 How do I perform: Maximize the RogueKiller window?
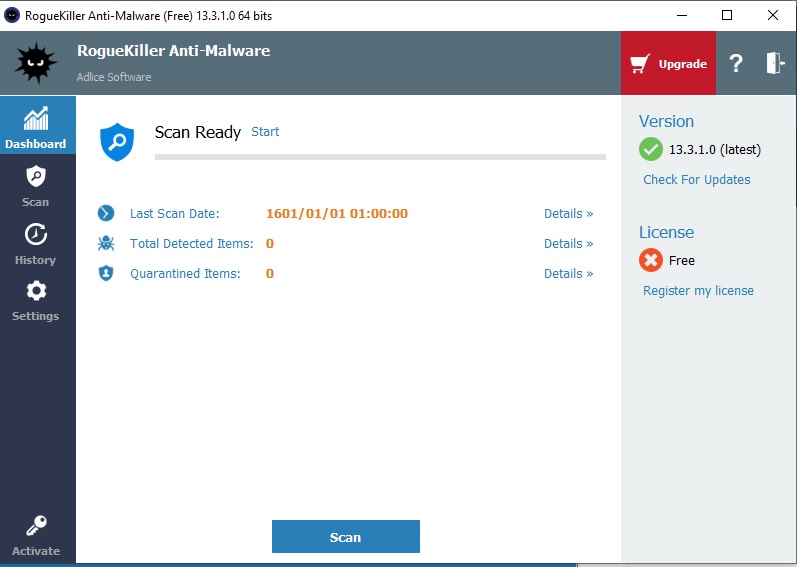tap(727, 15)
